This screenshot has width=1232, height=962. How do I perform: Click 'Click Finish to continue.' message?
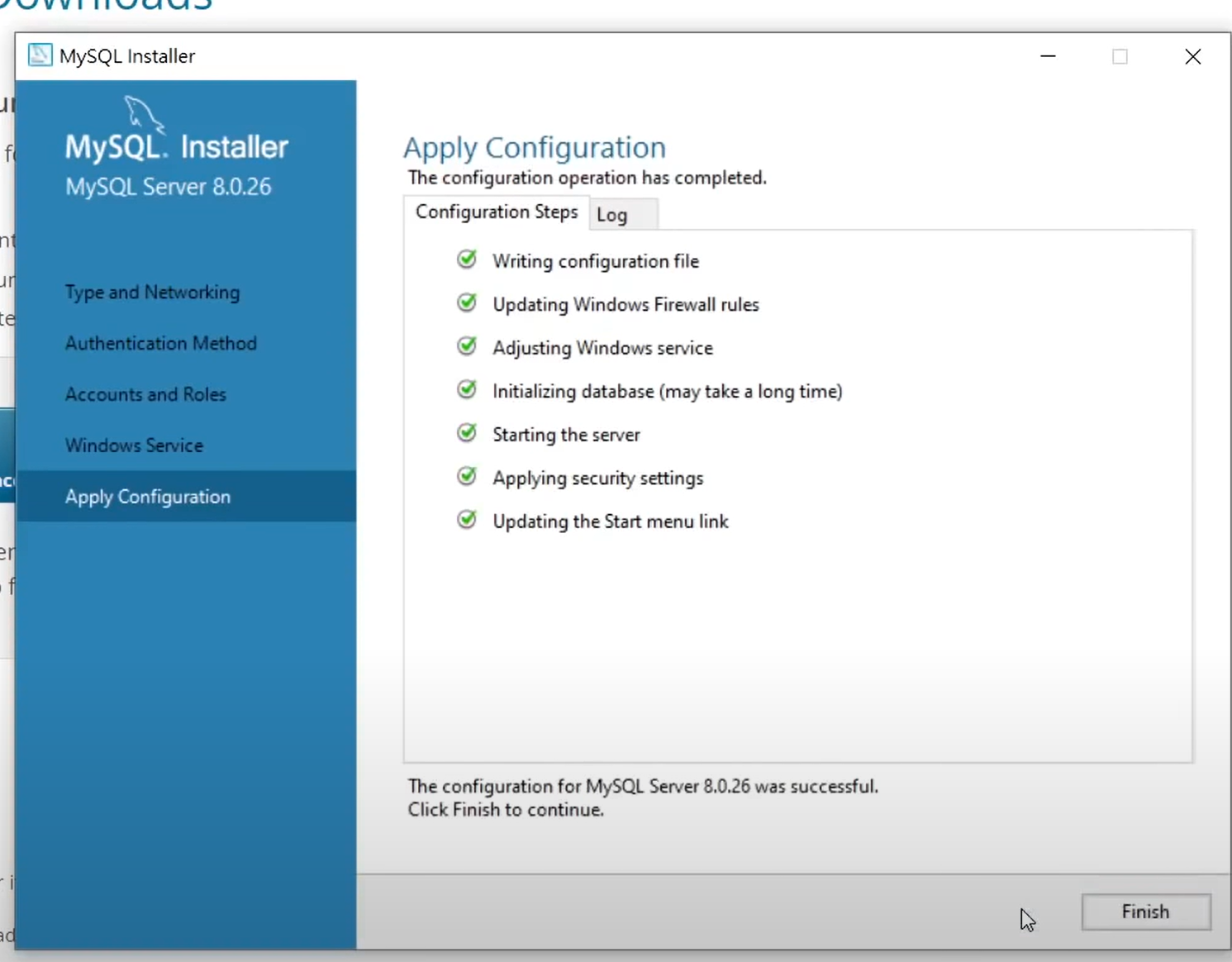pyautogui.click(x=506, y=810)
